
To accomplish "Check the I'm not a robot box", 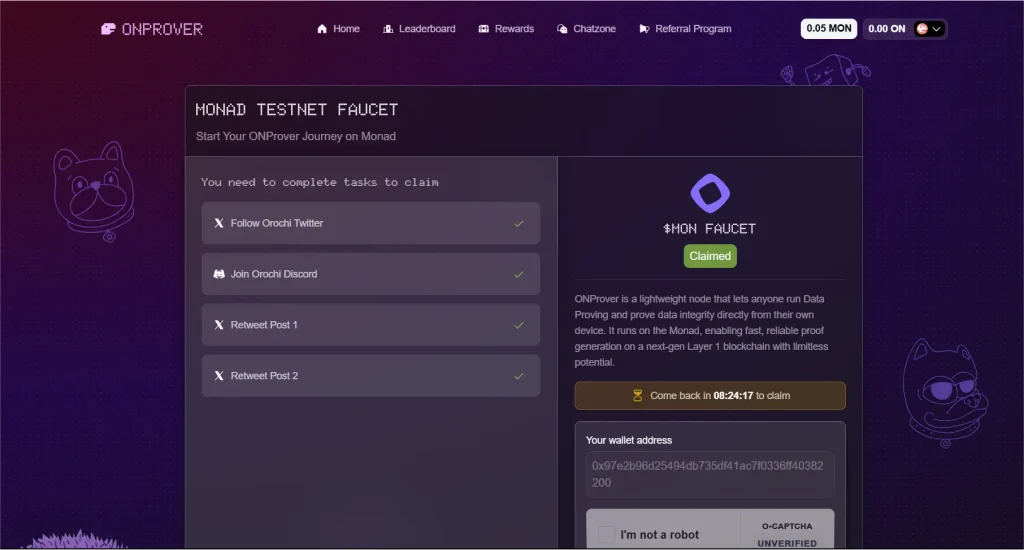I will coord(606,534).
